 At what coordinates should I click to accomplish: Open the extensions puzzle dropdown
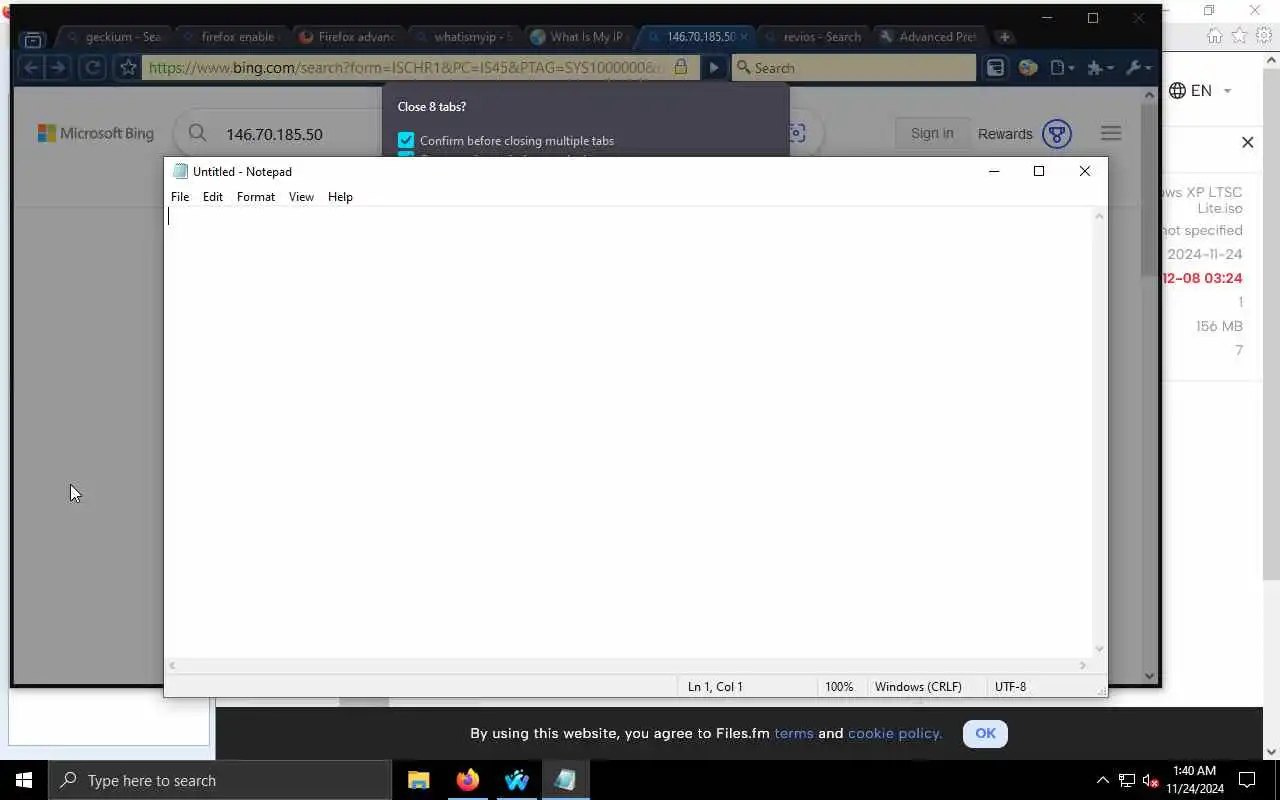click(x=1101, y=67)
